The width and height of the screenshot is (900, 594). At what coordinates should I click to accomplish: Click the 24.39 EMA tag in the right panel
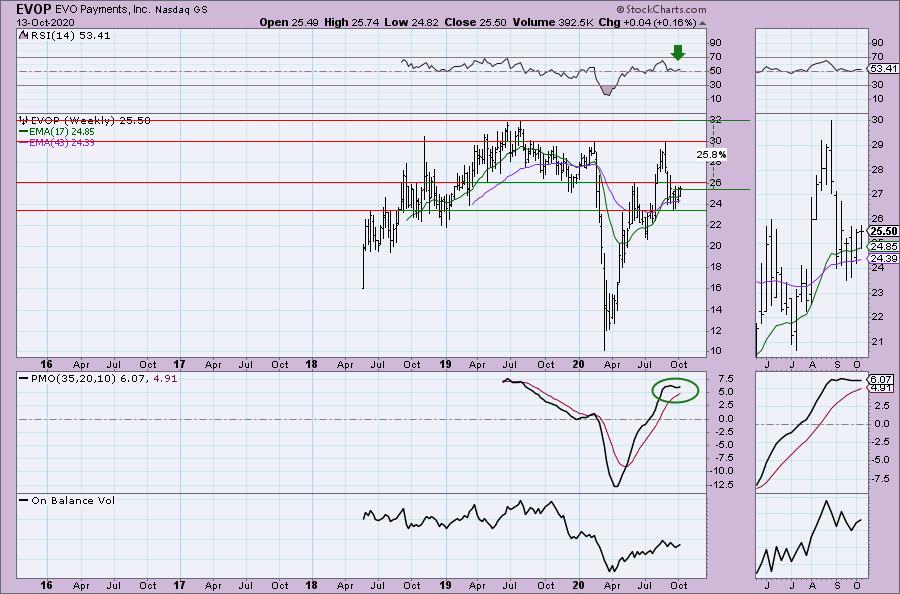pyautogui.click(x=884, y=258)
